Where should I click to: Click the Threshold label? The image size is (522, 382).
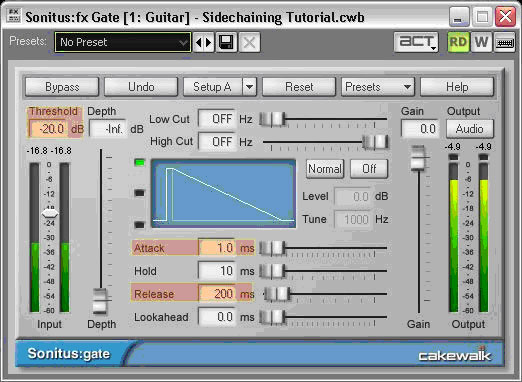point(53,111)
